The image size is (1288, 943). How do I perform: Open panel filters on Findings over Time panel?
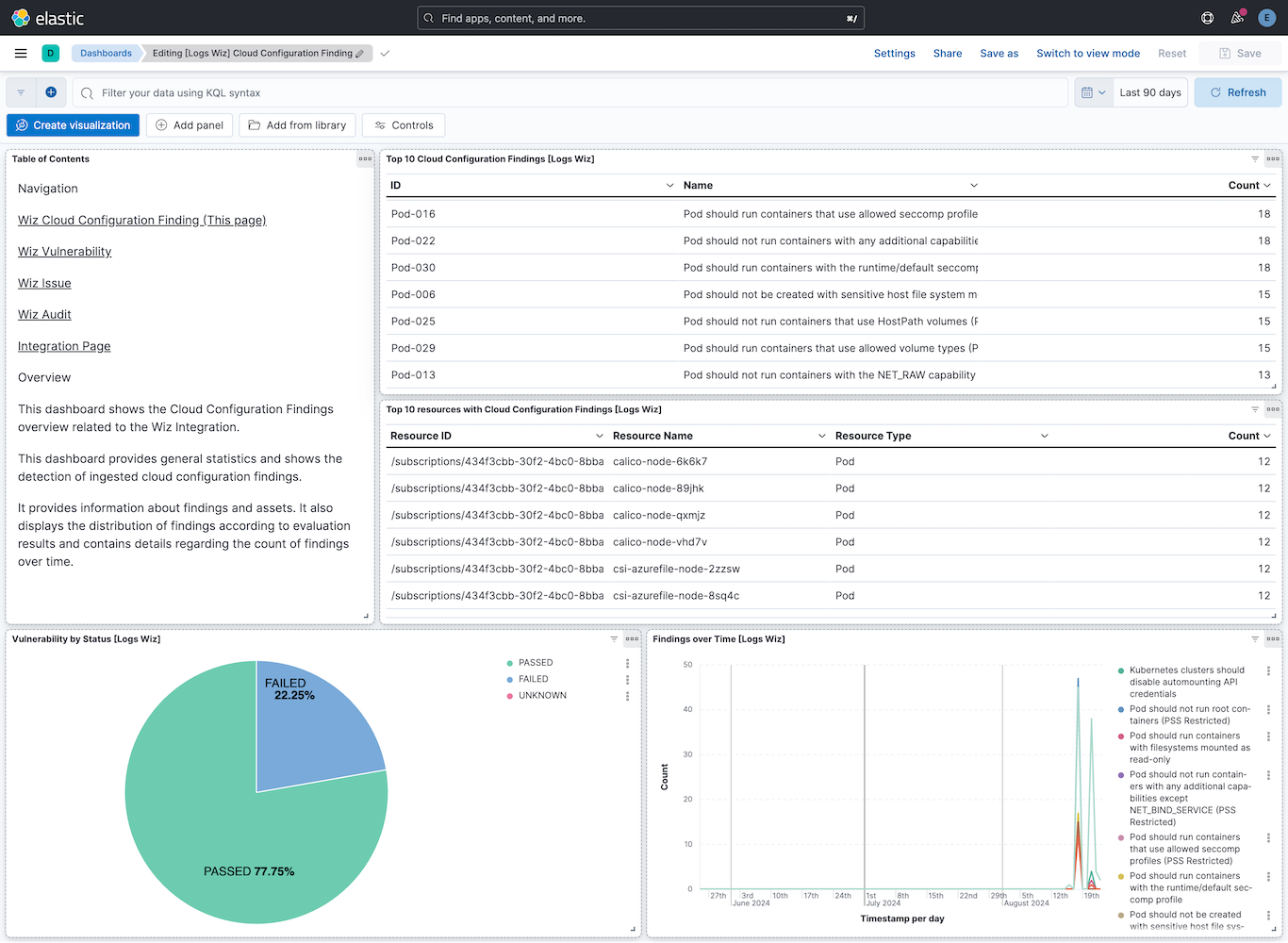[x=1254, y=638]
